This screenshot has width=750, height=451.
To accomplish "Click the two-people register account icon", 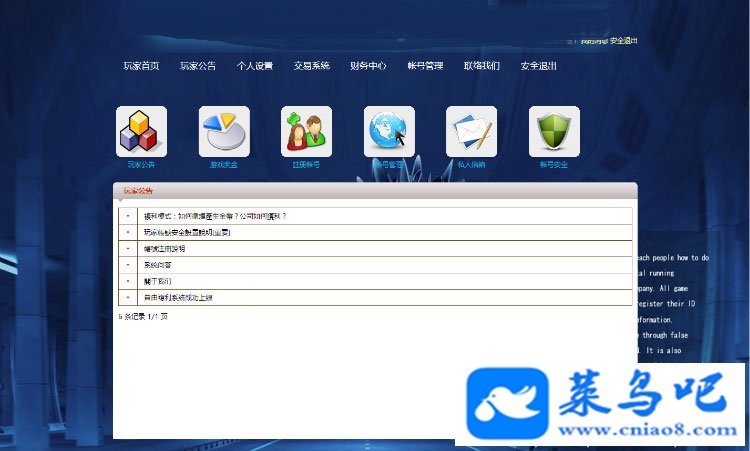I will pyautogui.click(x=307, y=132).
